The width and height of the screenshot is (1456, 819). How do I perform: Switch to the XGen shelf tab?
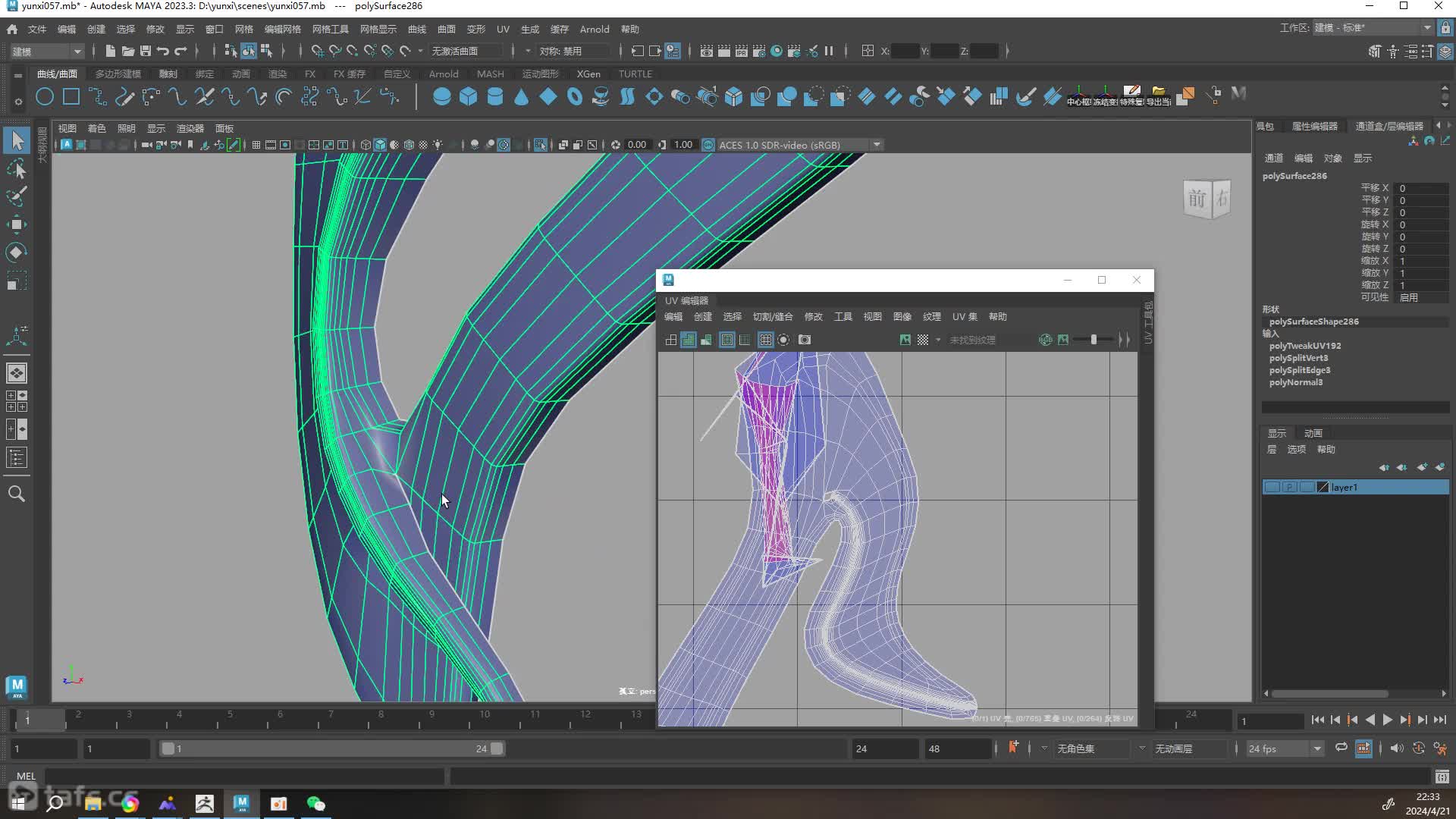(588, 74)
